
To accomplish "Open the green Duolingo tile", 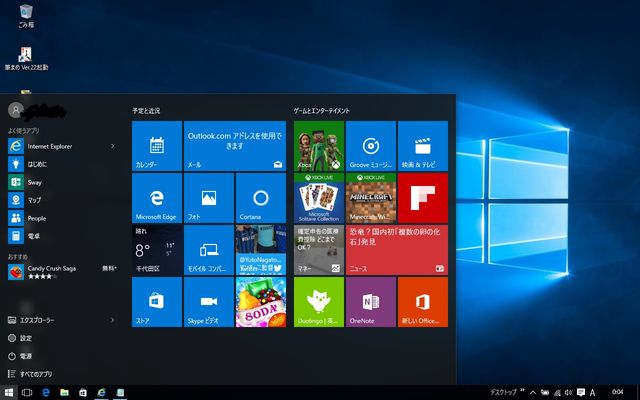I will [319, 302].
